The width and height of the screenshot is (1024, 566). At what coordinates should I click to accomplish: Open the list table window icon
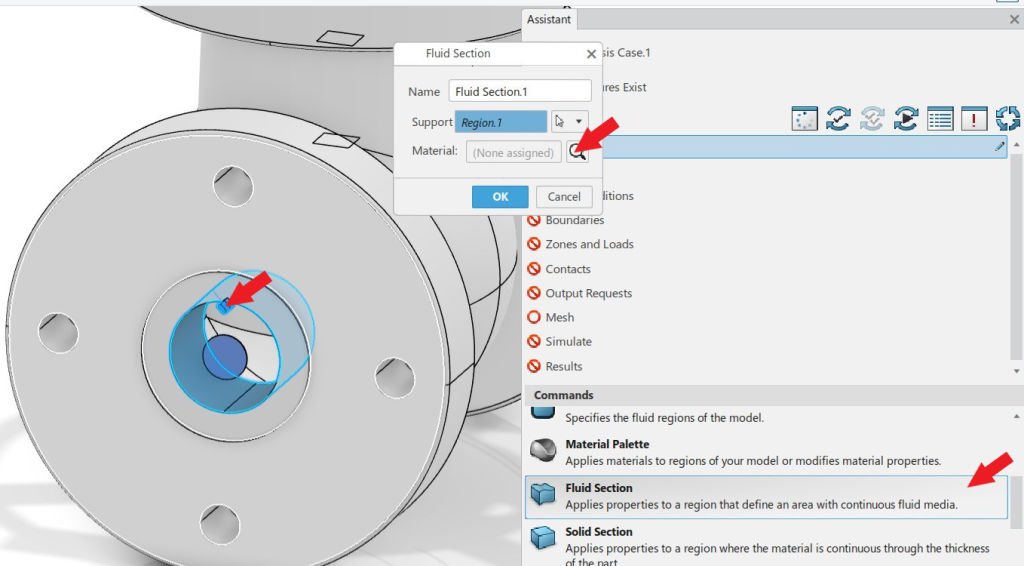click(x=940, y=119)
